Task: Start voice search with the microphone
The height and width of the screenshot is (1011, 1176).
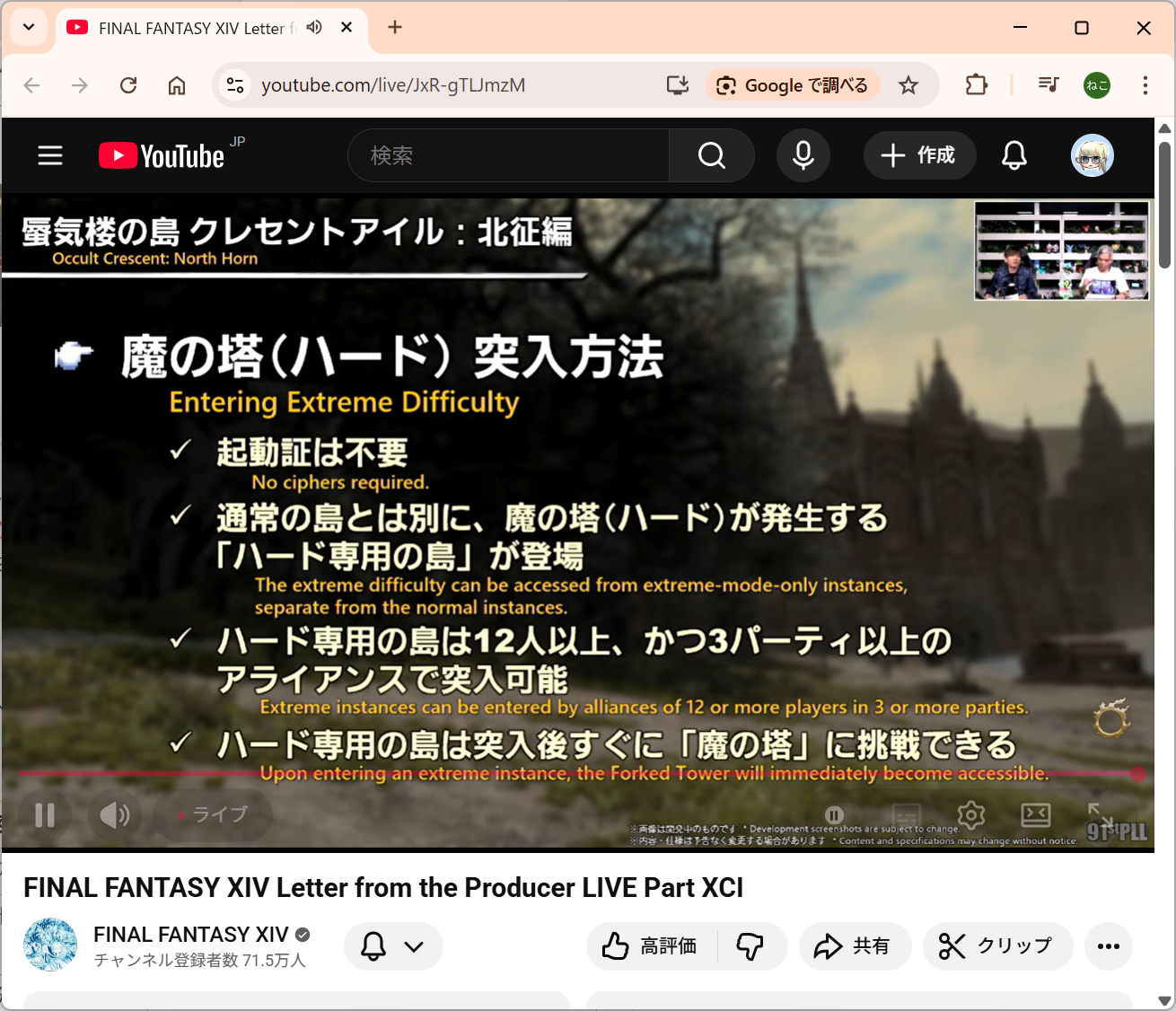Action: (803, 156)
